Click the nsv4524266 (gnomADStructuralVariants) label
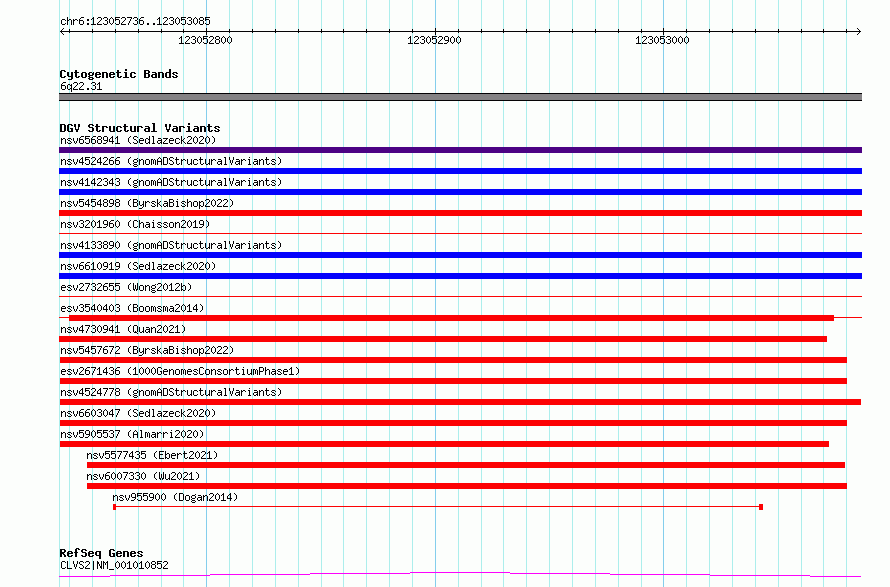The height and width of the screenshot is (587, 890). coord(171,161)
